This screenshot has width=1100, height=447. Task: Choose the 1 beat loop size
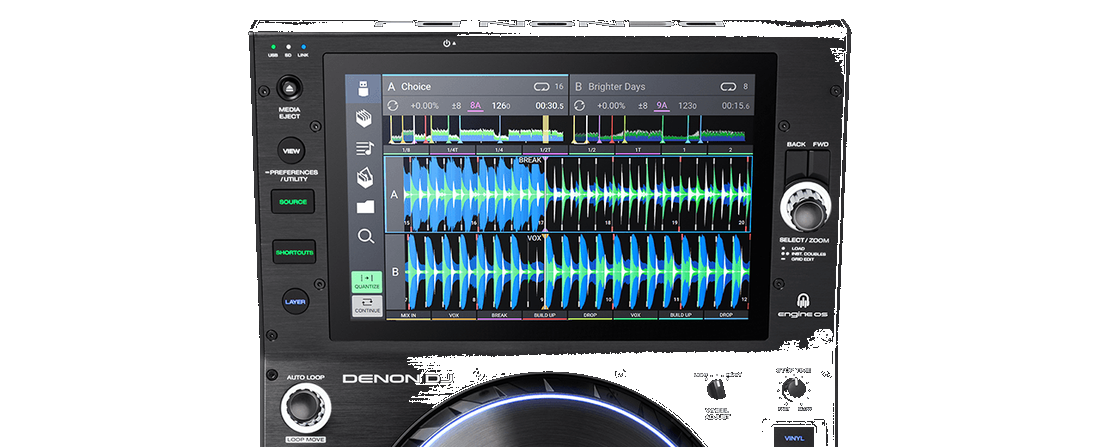[683, 150]
